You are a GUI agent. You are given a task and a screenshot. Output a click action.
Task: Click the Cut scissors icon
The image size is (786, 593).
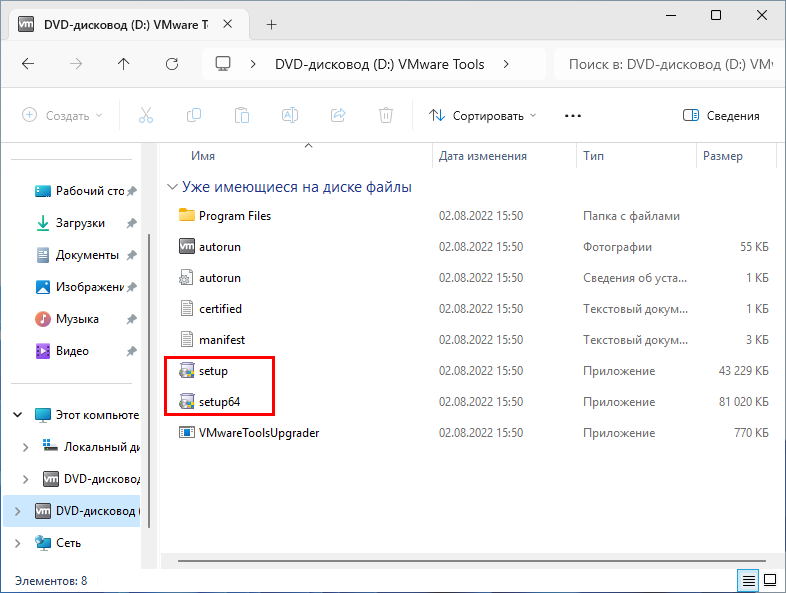pos(146,115)
